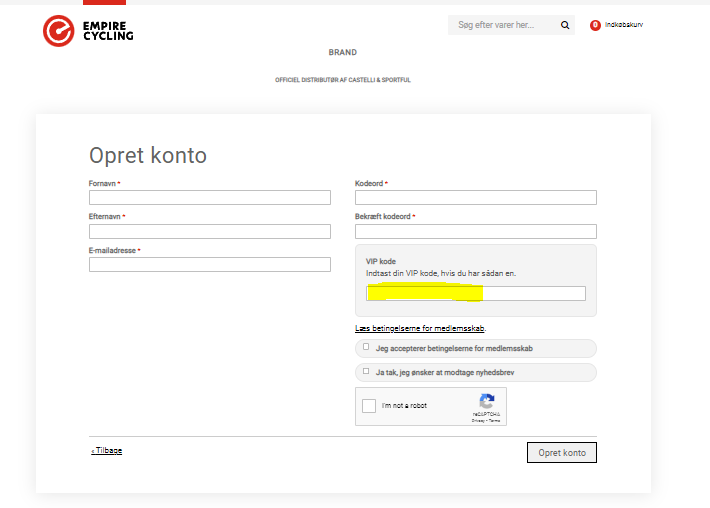Screen dimensions: 710x508
Task: Select the E-mailadresse text field
Action: 209,265
